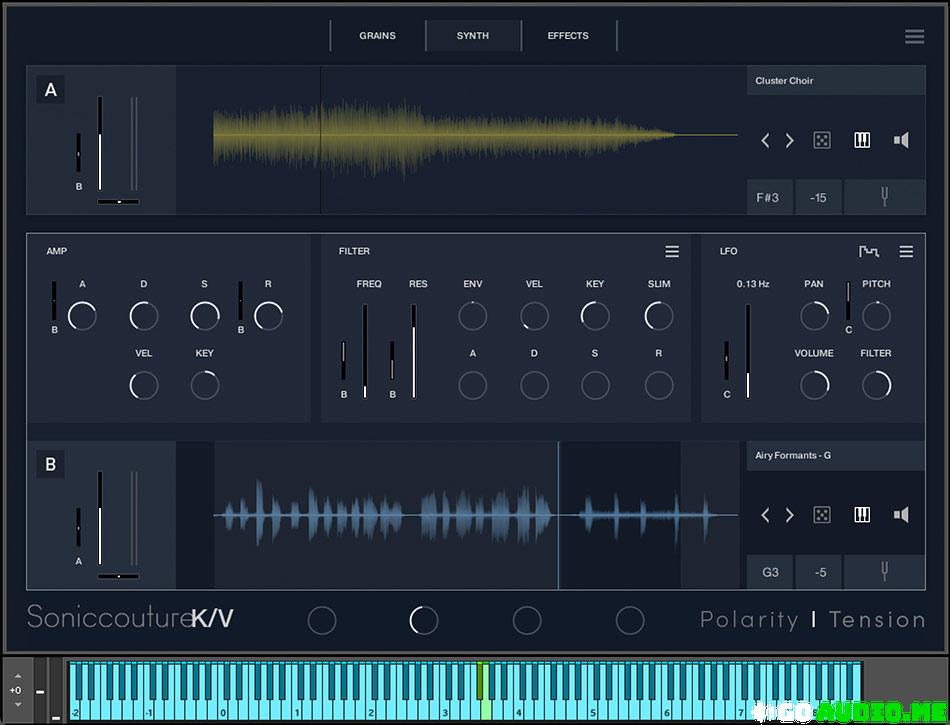Toggle layer B speaker icon
Image resolution: width=950 pixels, height=725 pixels.
point(901,515)
